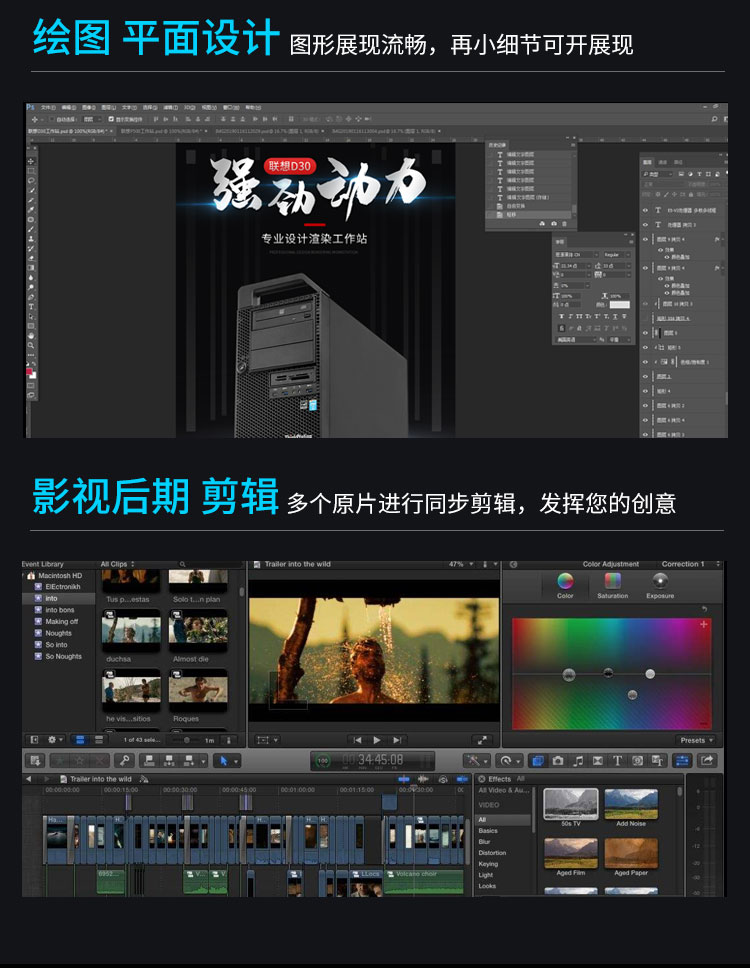Open the Select arrow tool dropdown
Screen dimensions: 750x968
tap(227, 761)
